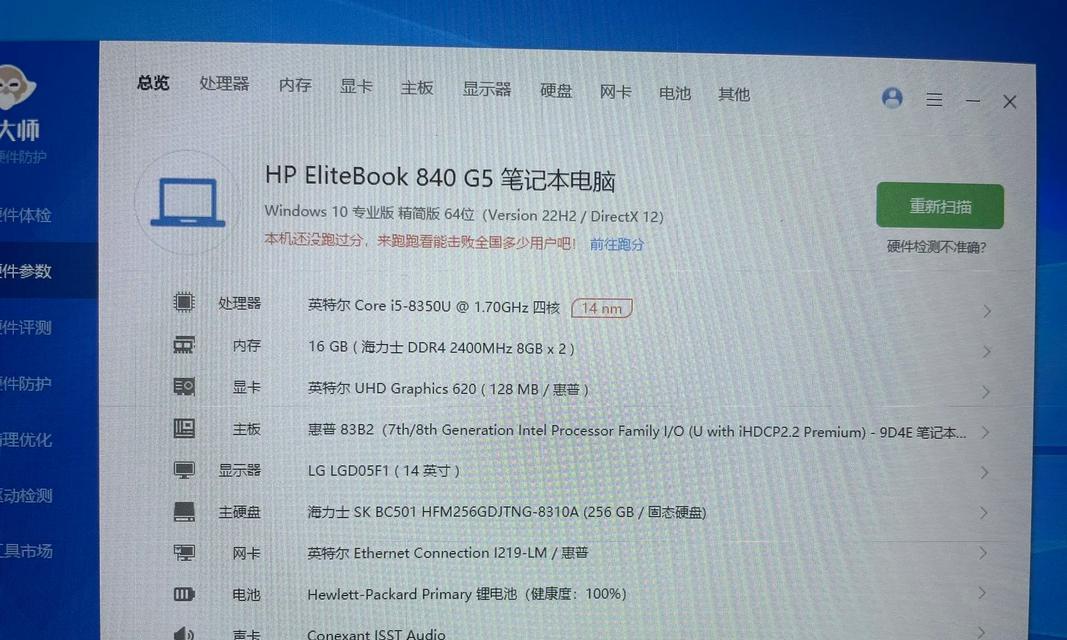Open 驱动检测 in the sidebar
Image resolution: width=1067 pixels, height=640 pixels.
coord(26,496)
